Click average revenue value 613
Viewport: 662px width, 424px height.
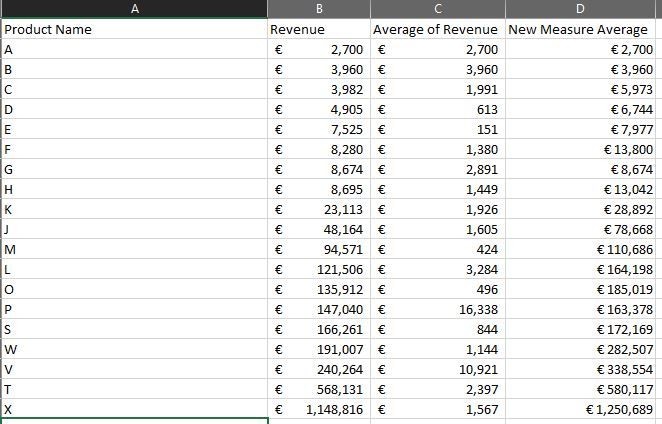[438, 109]
